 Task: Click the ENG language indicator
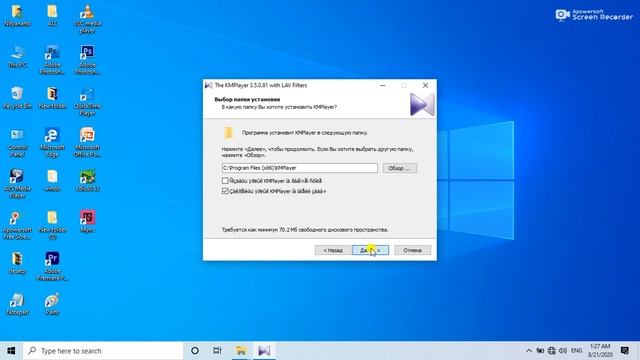[x=576, y=351]
